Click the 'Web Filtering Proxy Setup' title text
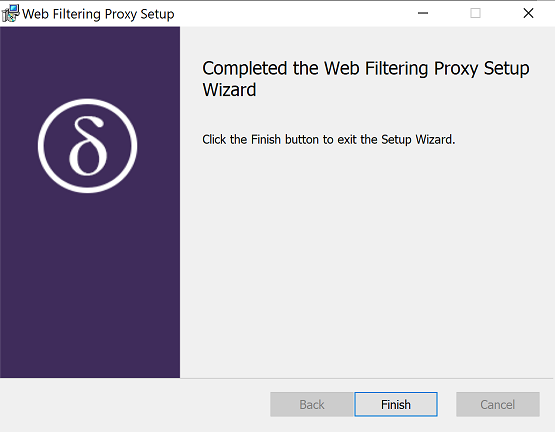This screenshot has width=555, height=432. click(x=98, y=14)
